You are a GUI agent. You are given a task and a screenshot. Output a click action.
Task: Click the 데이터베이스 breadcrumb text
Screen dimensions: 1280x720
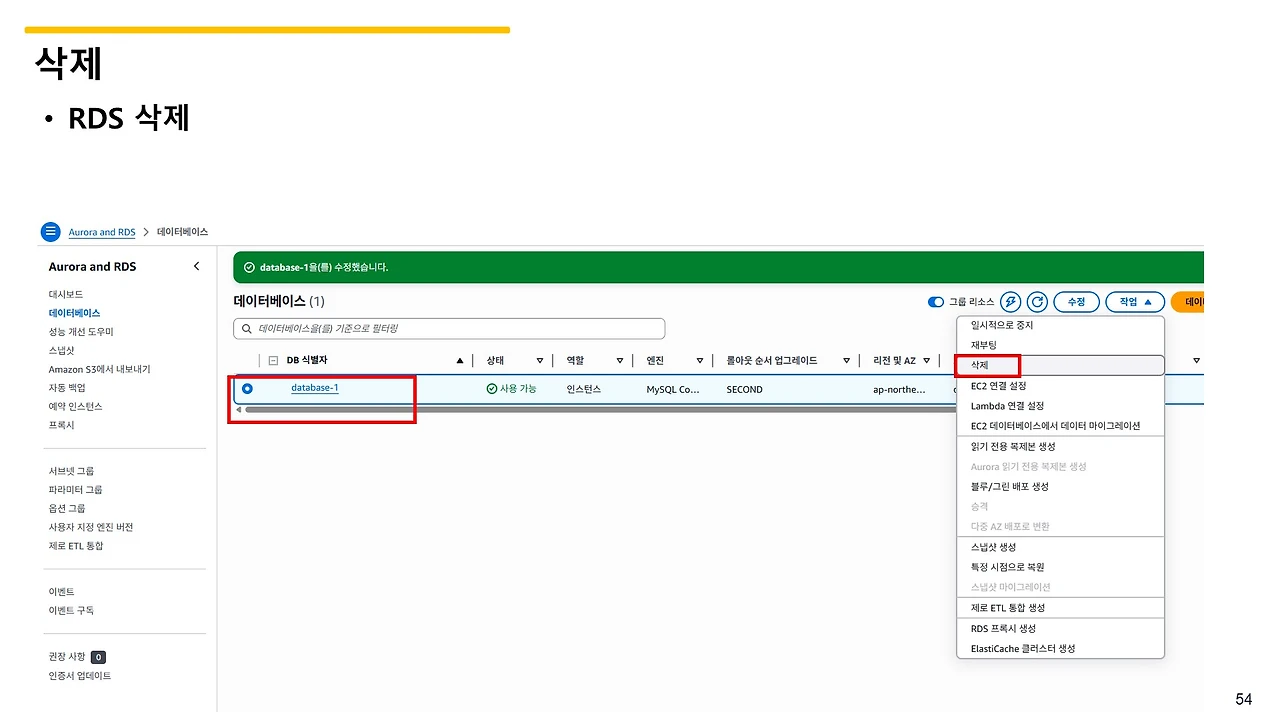tap(183, 232)
